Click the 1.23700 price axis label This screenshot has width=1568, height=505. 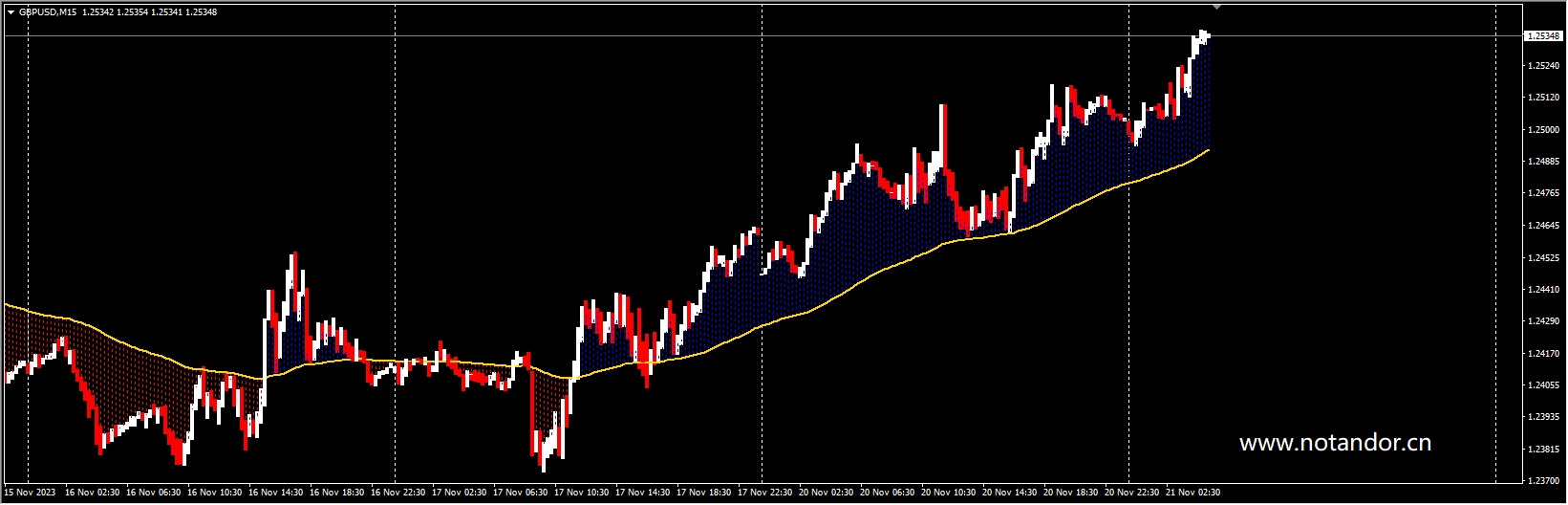coord(1544,481)
